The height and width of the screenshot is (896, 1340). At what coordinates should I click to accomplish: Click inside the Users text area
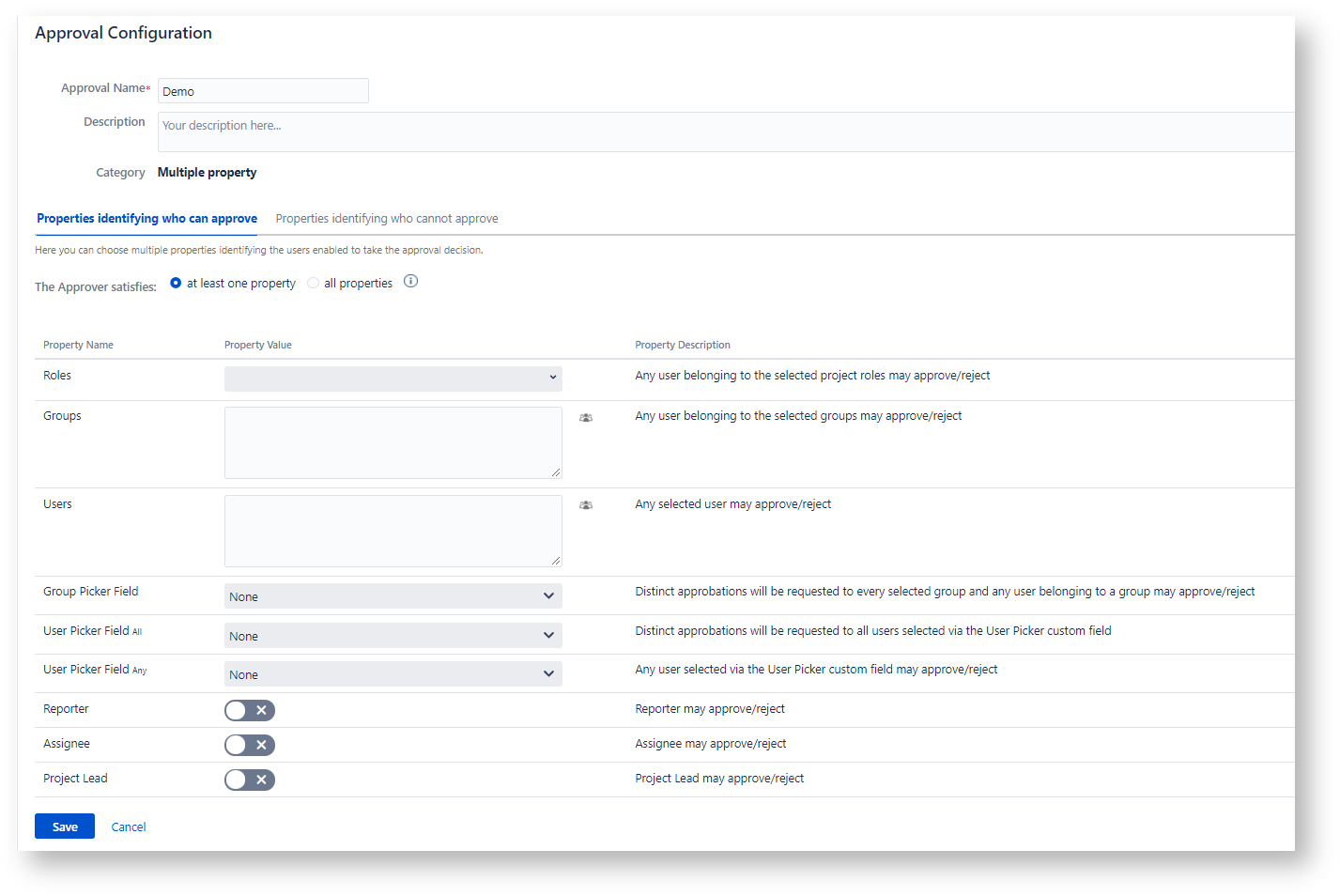point(393,531)
